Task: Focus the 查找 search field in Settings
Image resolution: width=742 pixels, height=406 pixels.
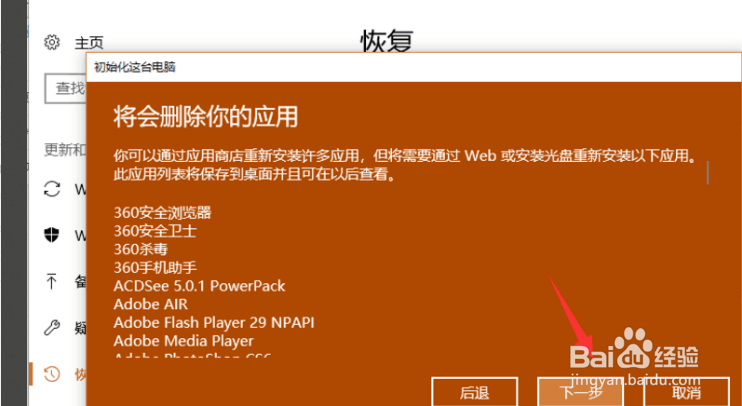Action: [x=66, y=88]
